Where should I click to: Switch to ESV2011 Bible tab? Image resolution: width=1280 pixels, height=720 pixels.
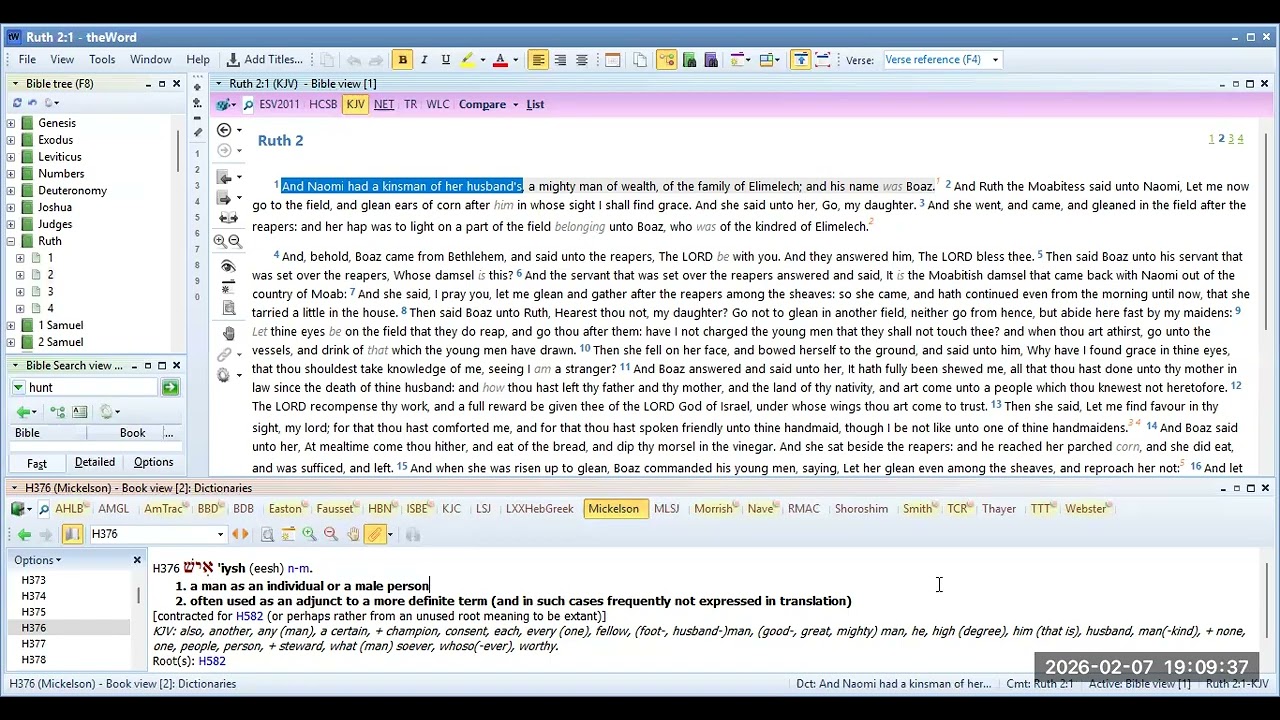pos(279,105)
